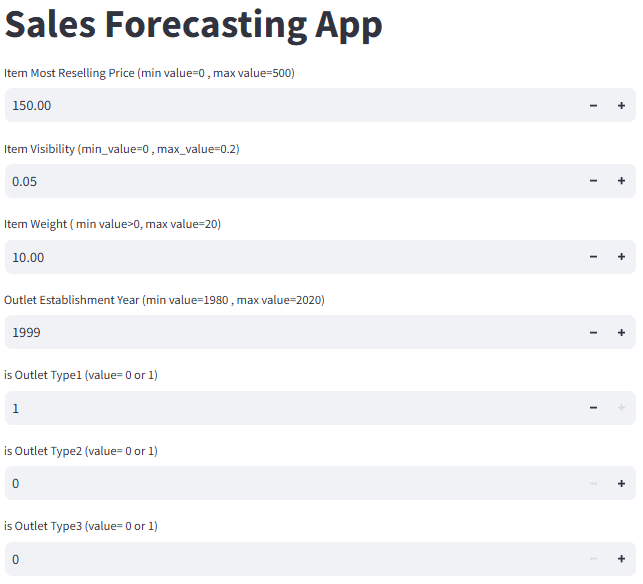Viewport: 643px width, 584px height.
Task: Focus the Establishment Year field showing 1999
Action: [292, 332]
